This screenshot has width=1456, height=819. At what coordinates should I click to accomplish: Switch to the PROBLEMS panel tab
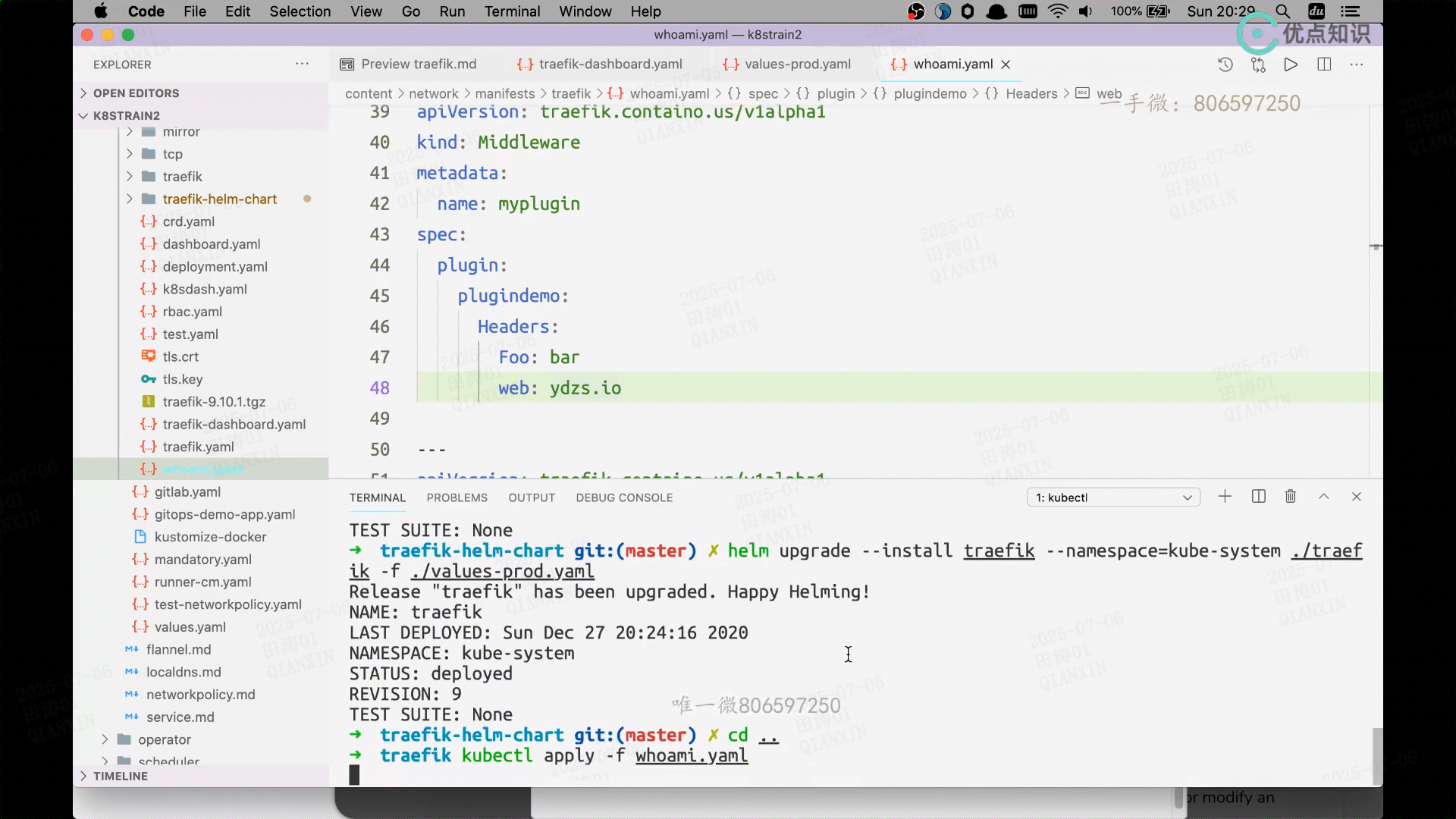coord(457,497)
